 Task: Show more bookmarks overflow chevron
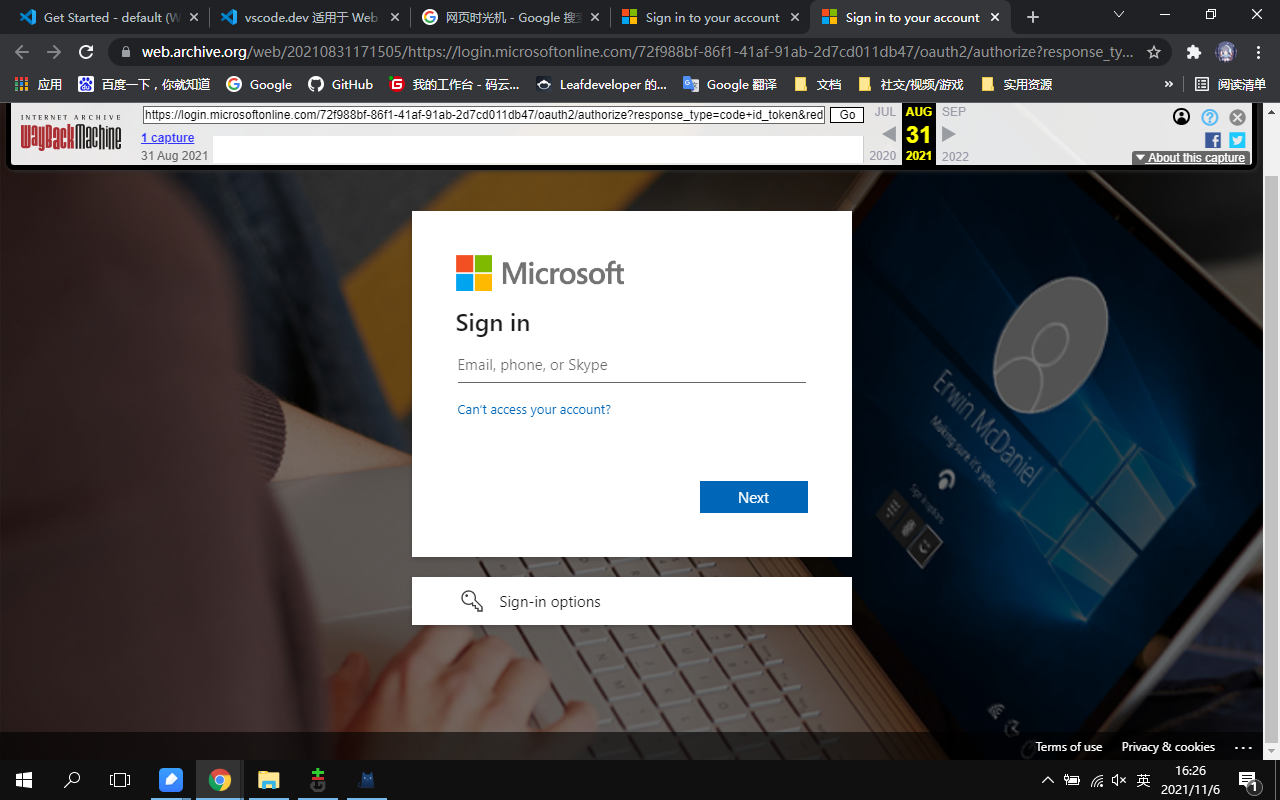[x=1169, y=85]
